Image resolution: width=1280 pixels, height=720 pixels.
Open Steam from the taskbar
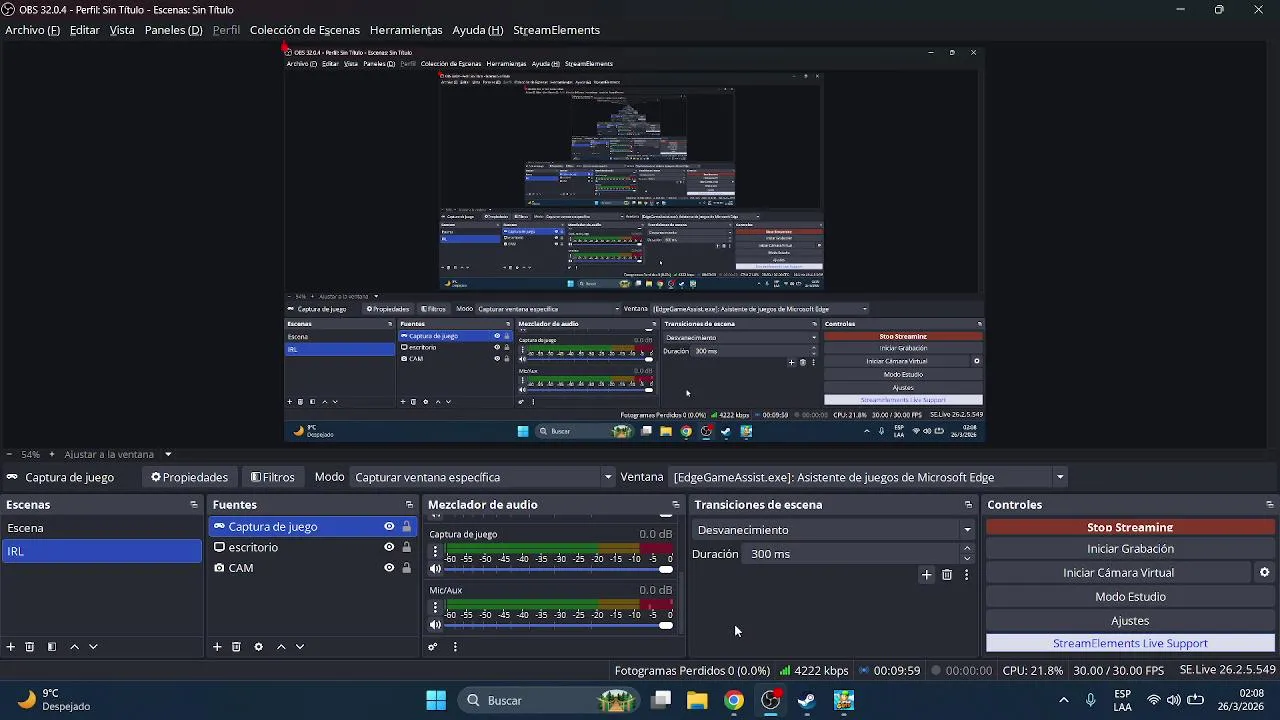pos(807,700)
